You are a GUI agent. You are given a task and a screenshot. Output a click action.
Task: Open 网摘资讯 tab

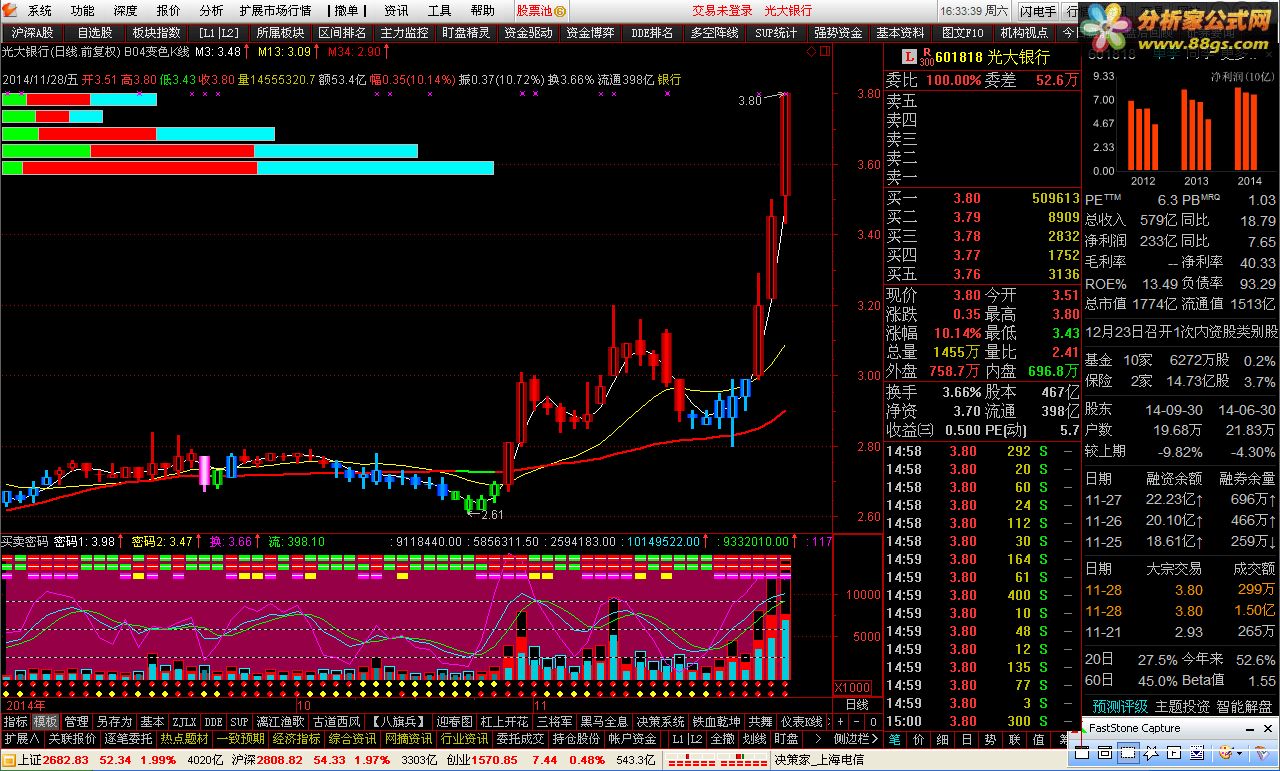tap(409, 739)
